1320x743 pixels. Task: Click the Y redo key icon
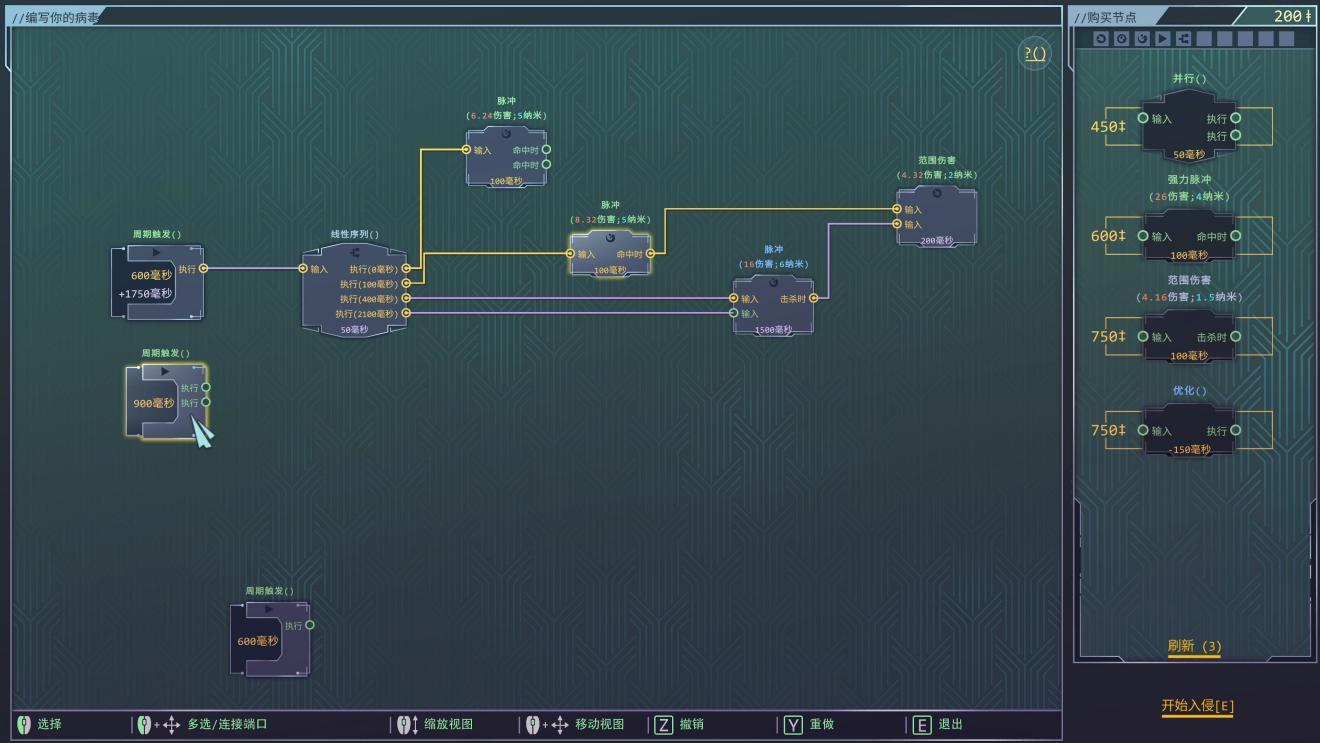(x=793, y=725)
